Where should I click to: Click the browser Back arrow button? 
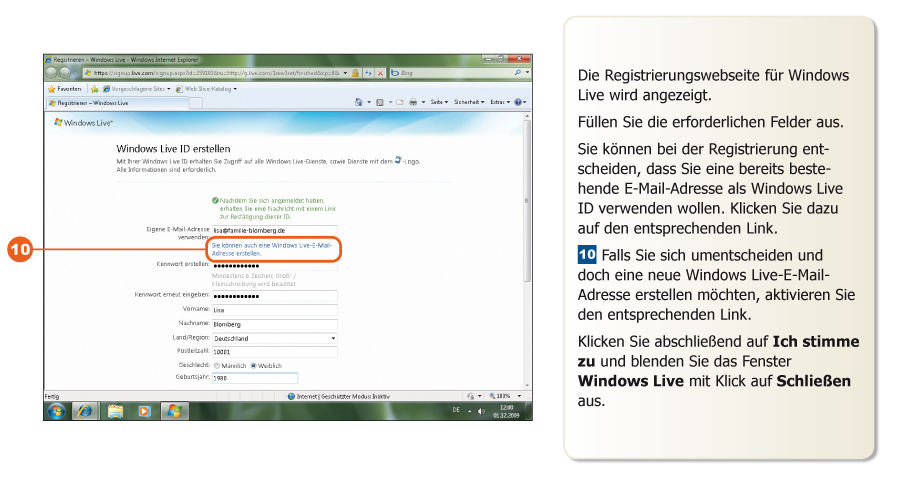click(x=52, y=73)
